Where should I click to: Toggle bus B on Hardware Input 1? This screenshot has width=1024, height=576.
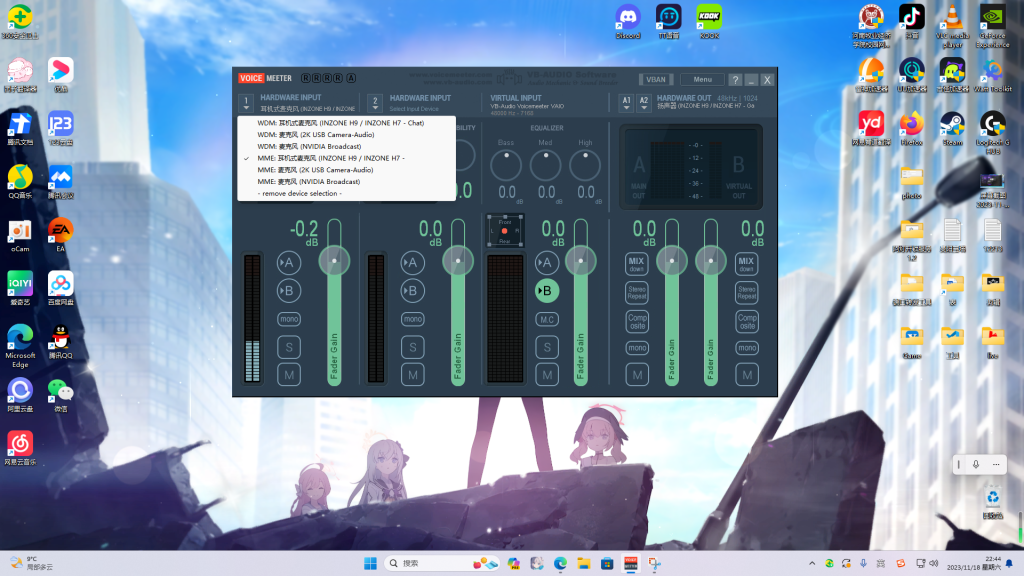click(289, 291)
